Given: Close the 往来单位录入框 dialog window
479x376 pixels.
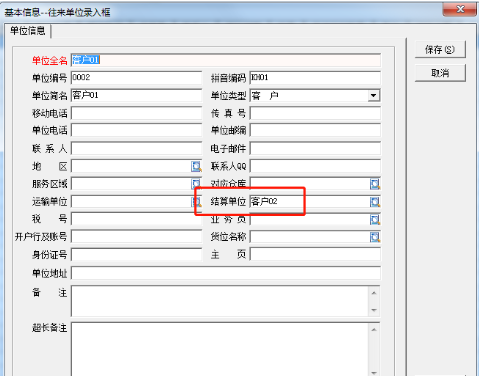Looking at the screenshot, I should click(460, 9).
